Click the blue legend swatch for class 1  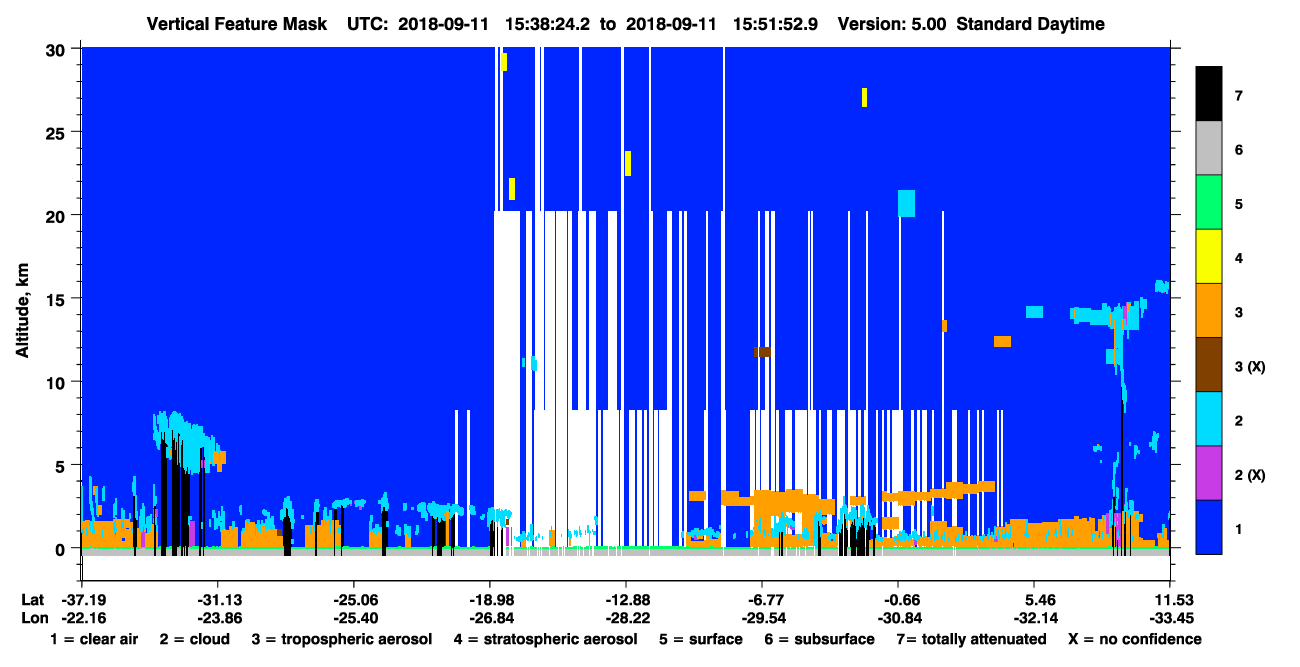(1209, 527)
